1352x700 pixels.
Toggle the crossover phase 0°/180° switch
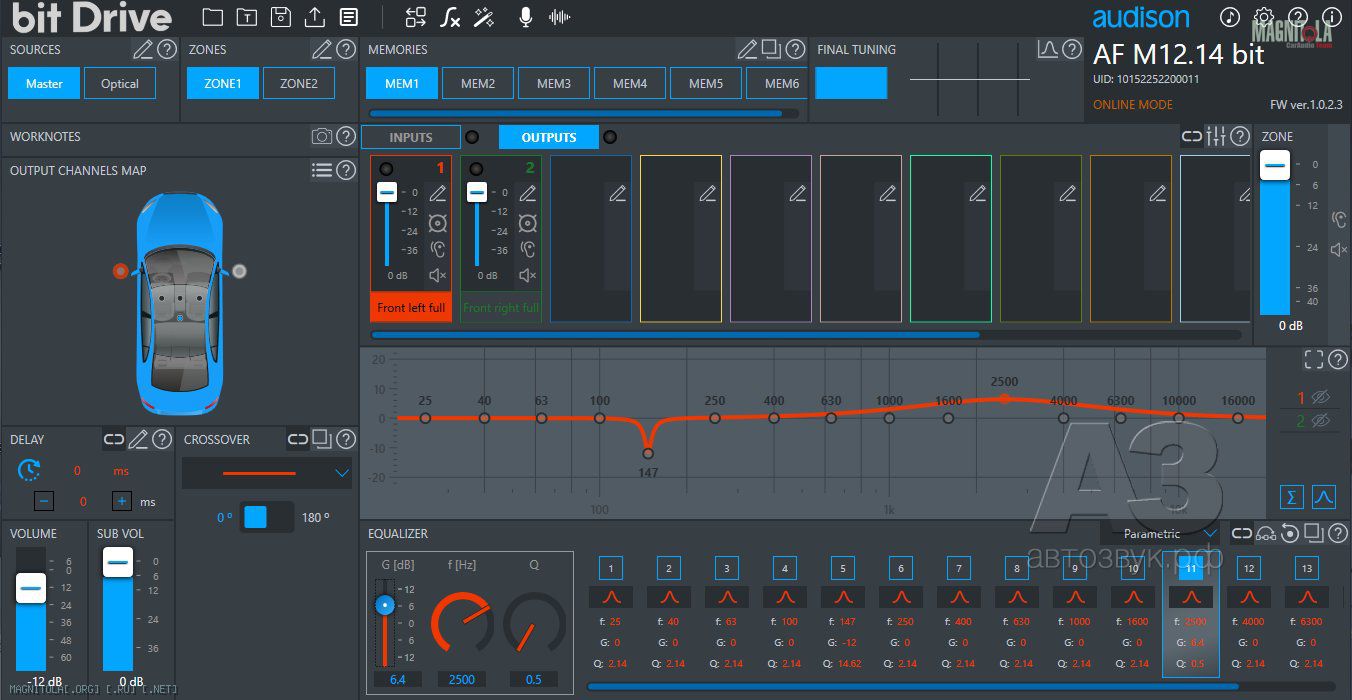point(267,517)
